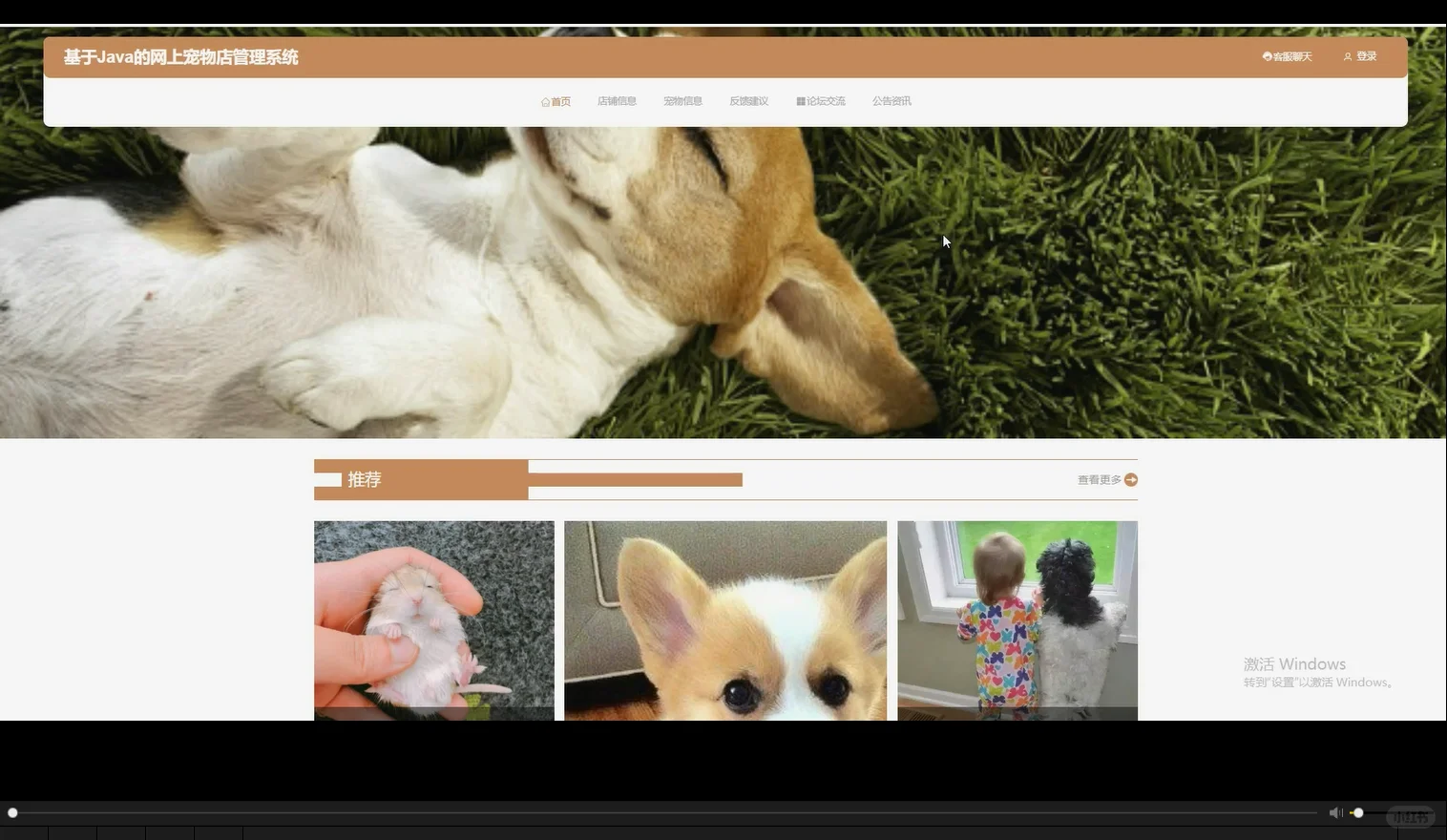The height and width of the screenshot is (840, 1447).
Task: Open the 公告资讯 announcements page
Action: coord(891,101)
